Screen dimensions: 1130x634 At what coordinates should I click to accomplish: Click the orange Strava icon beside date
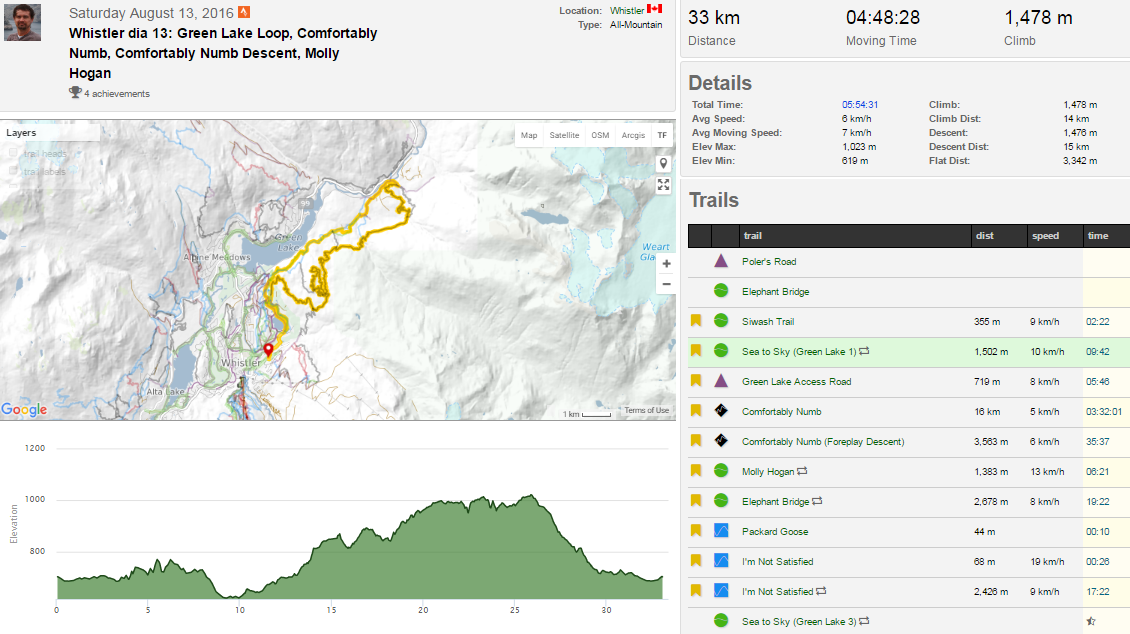244,12
